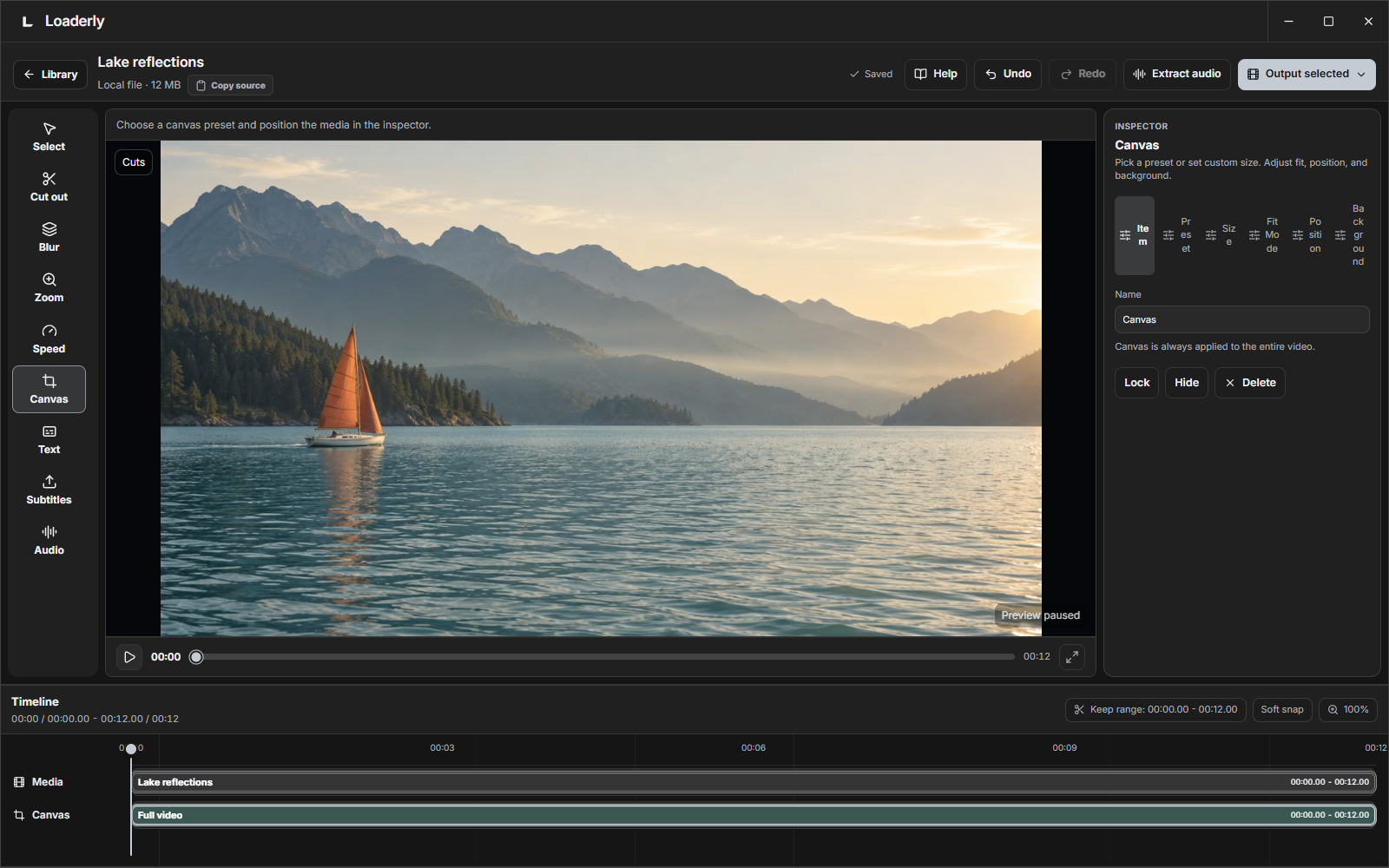Click the Cuts overlay button
The height and width of the screenshot is (868, 1389).
(134, 162)
